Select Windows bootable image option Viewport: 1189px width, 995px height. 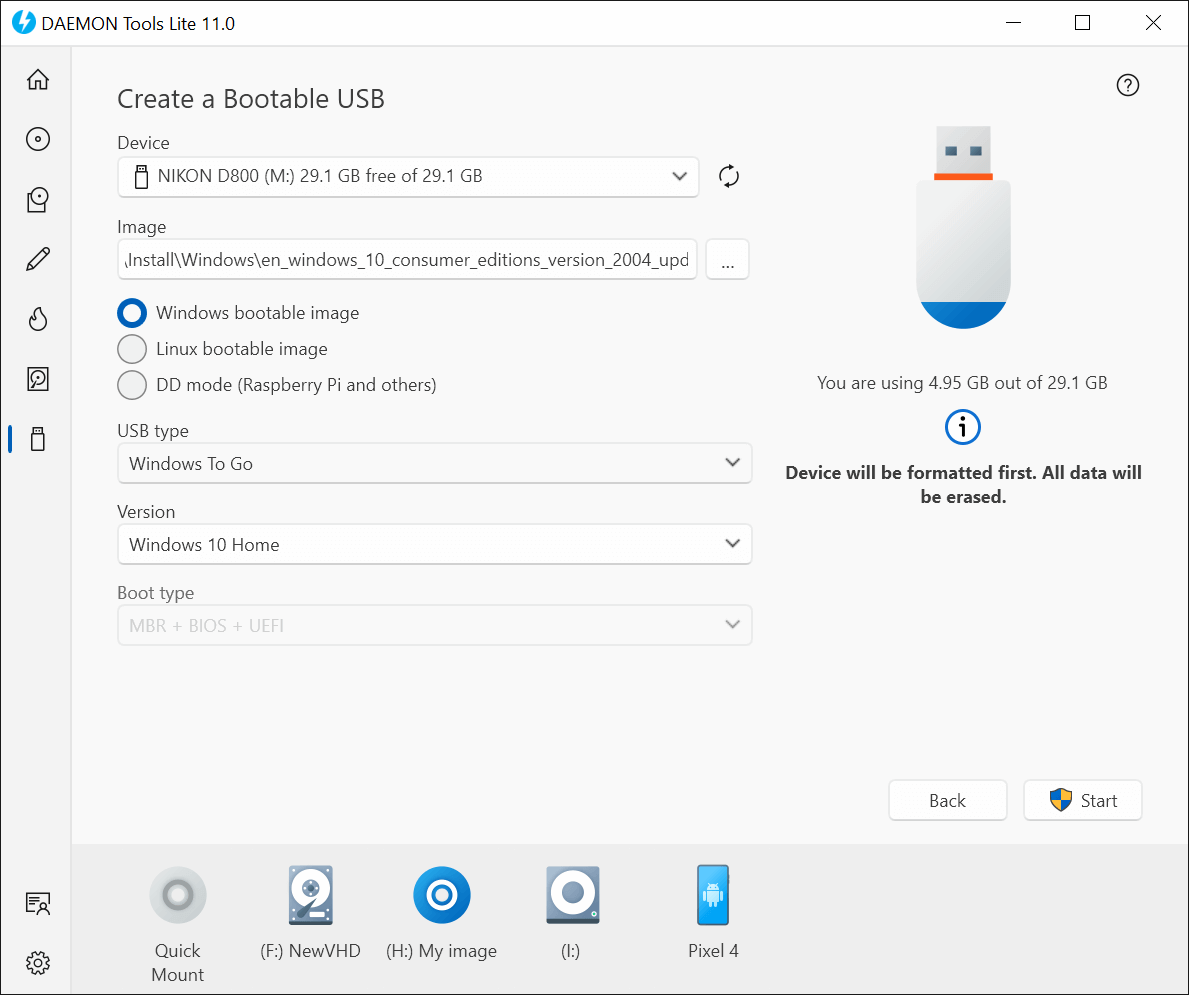click(238, 313)
